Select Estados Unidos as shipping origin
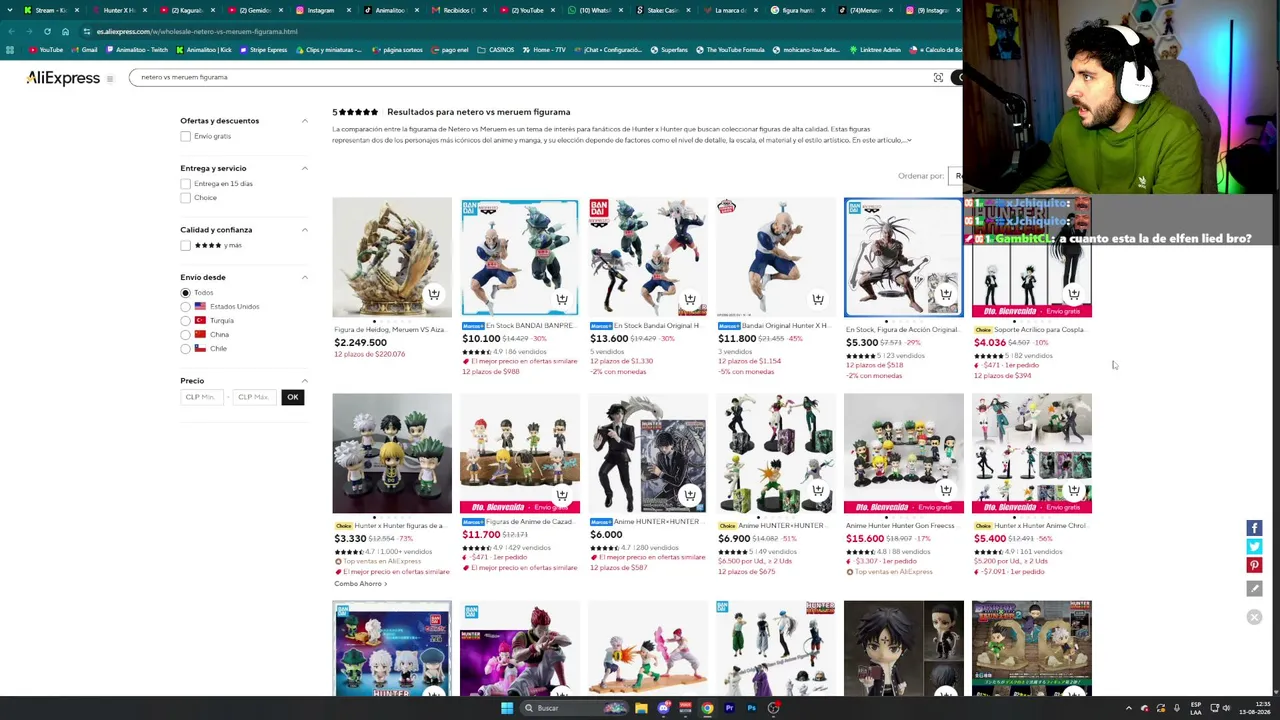 (x=185, y=307)
